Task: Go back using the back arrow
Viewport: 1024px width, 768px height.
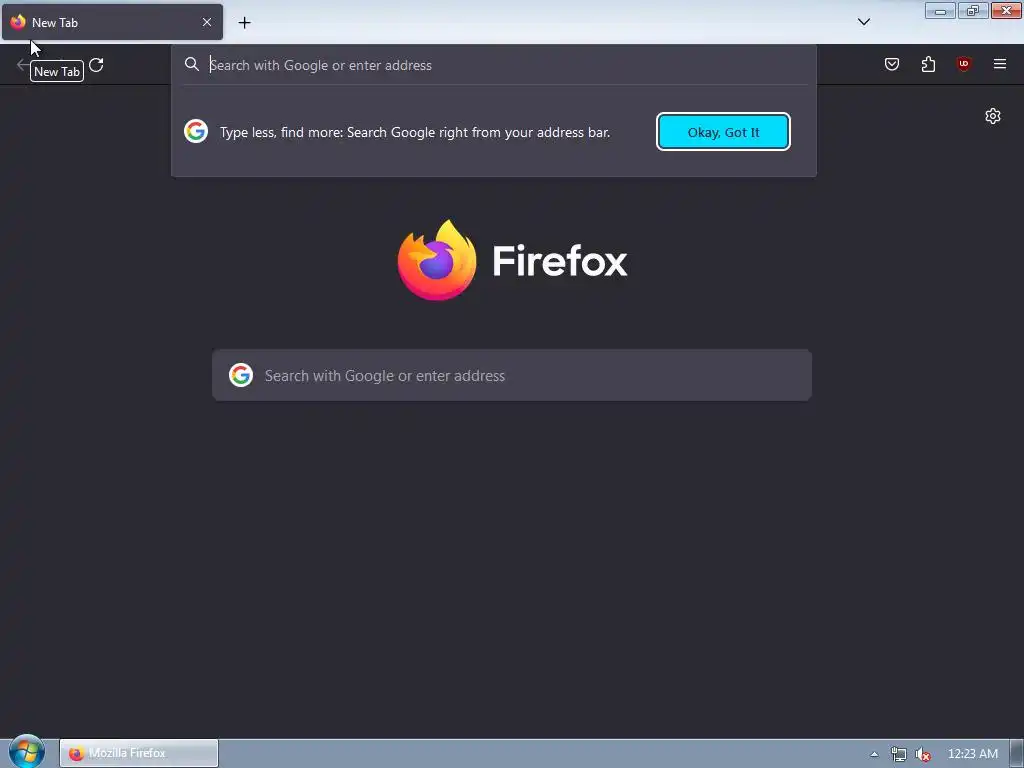Action: [22, 65]
